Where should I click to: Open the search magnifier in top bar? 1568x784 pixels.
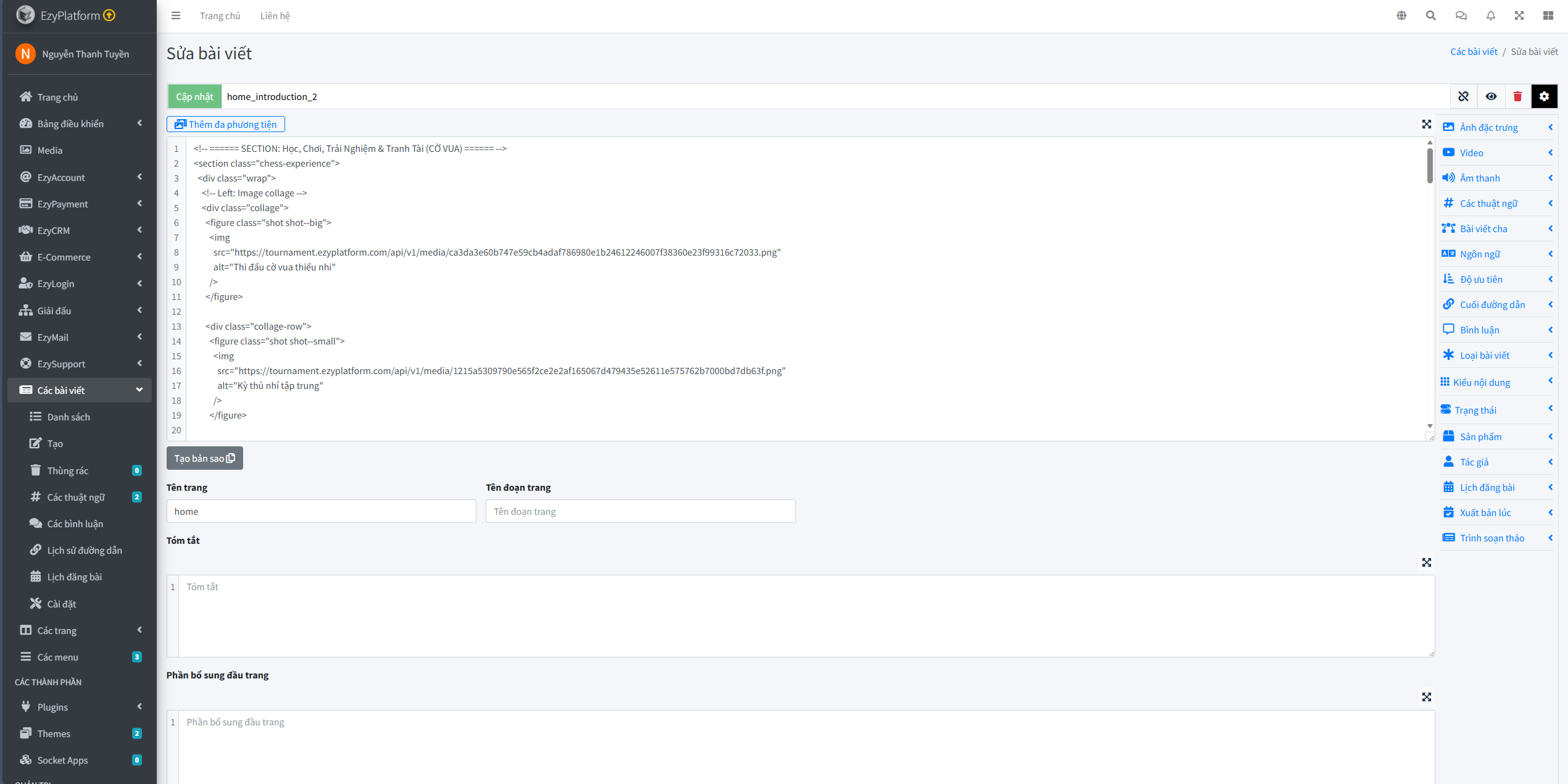click(x=1430, y=16)
